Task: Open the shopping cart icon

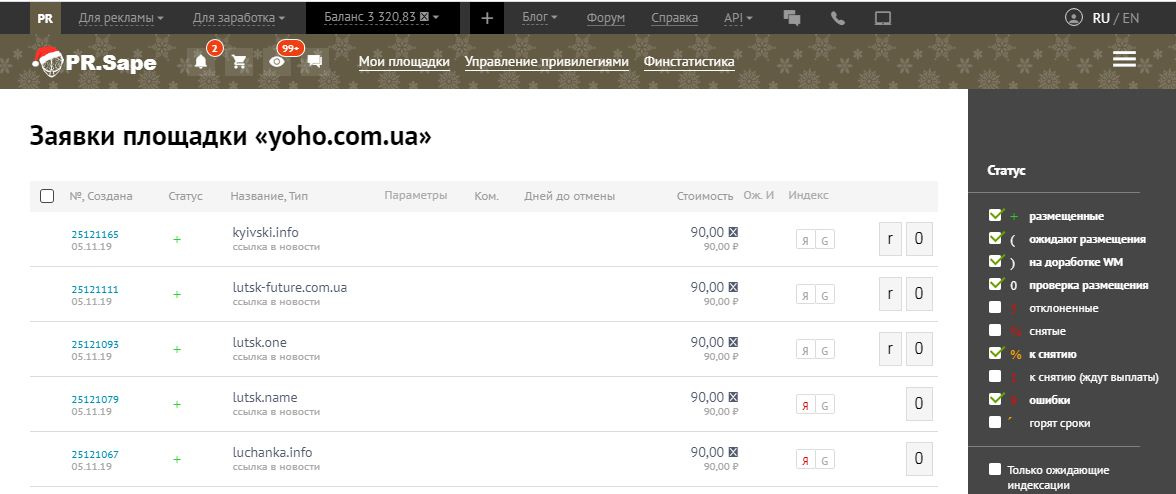Action: point(239,62)
